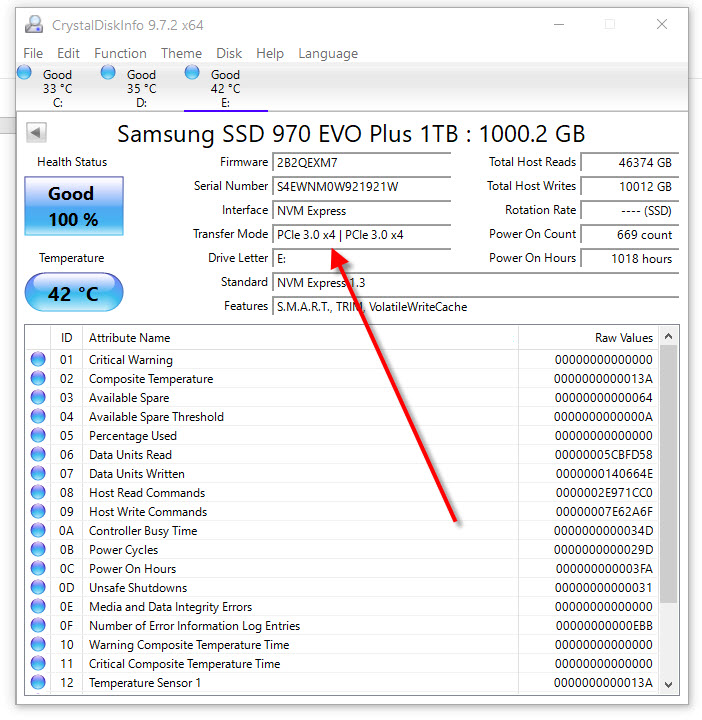Open the Language menu
This screenshot has width=702, height=720.
click(x=327, y=53)
